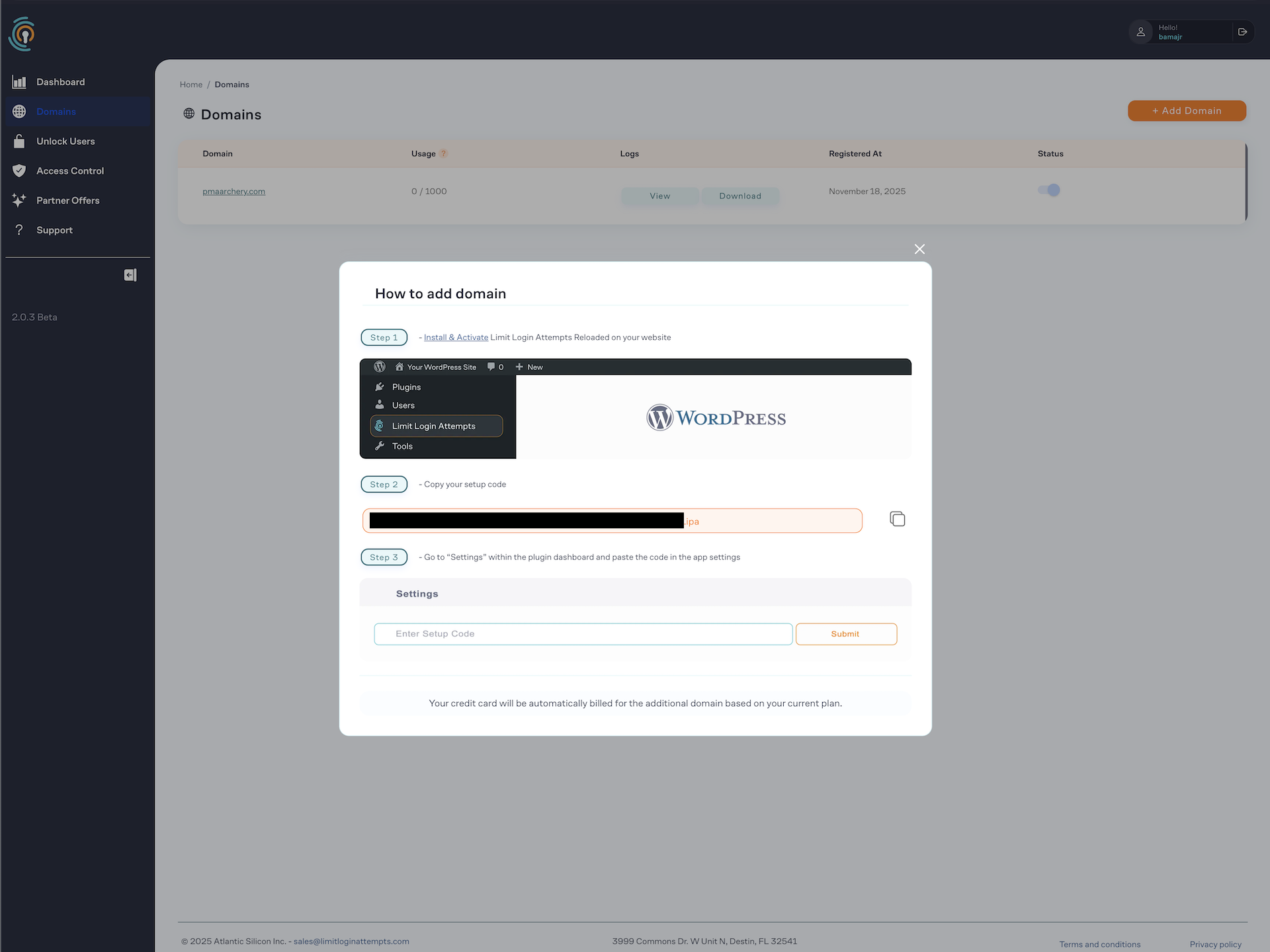Click the logout icon next to username
The height and width of the screenshot is (952, 1270).
point(1242,32)
